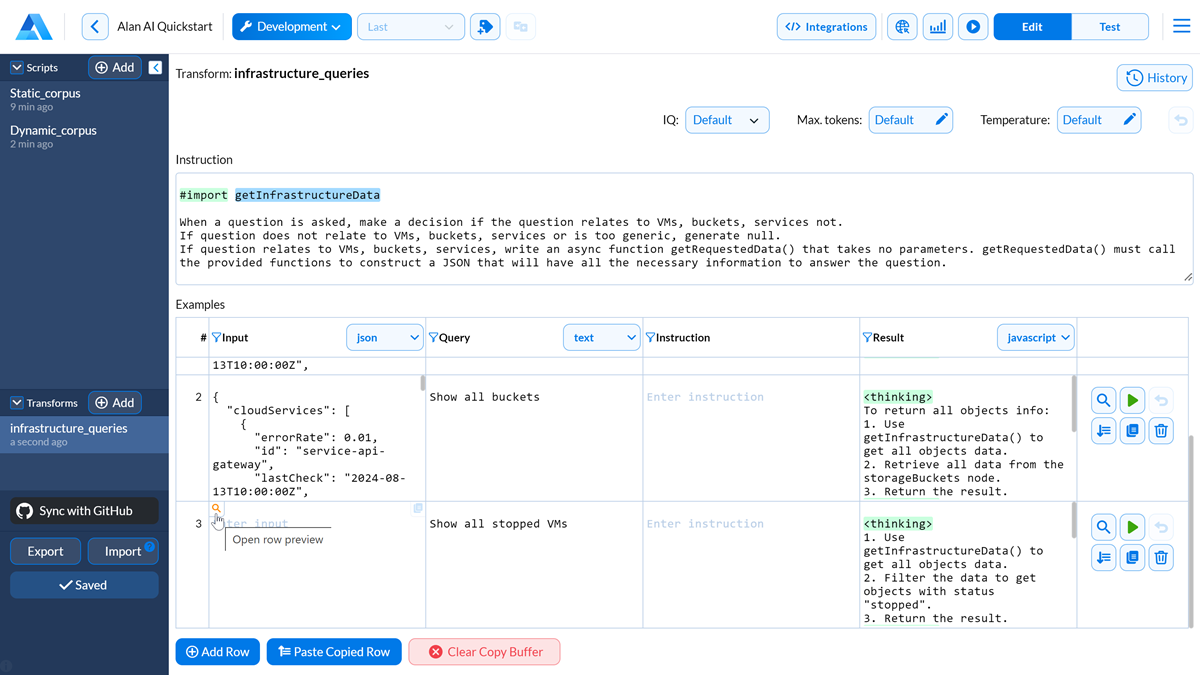The width and height of the screenshot is (1200, 675).
Task: Run example row 2 with its green play icon
Action: pyautogui.click(x=1132, y=399)
